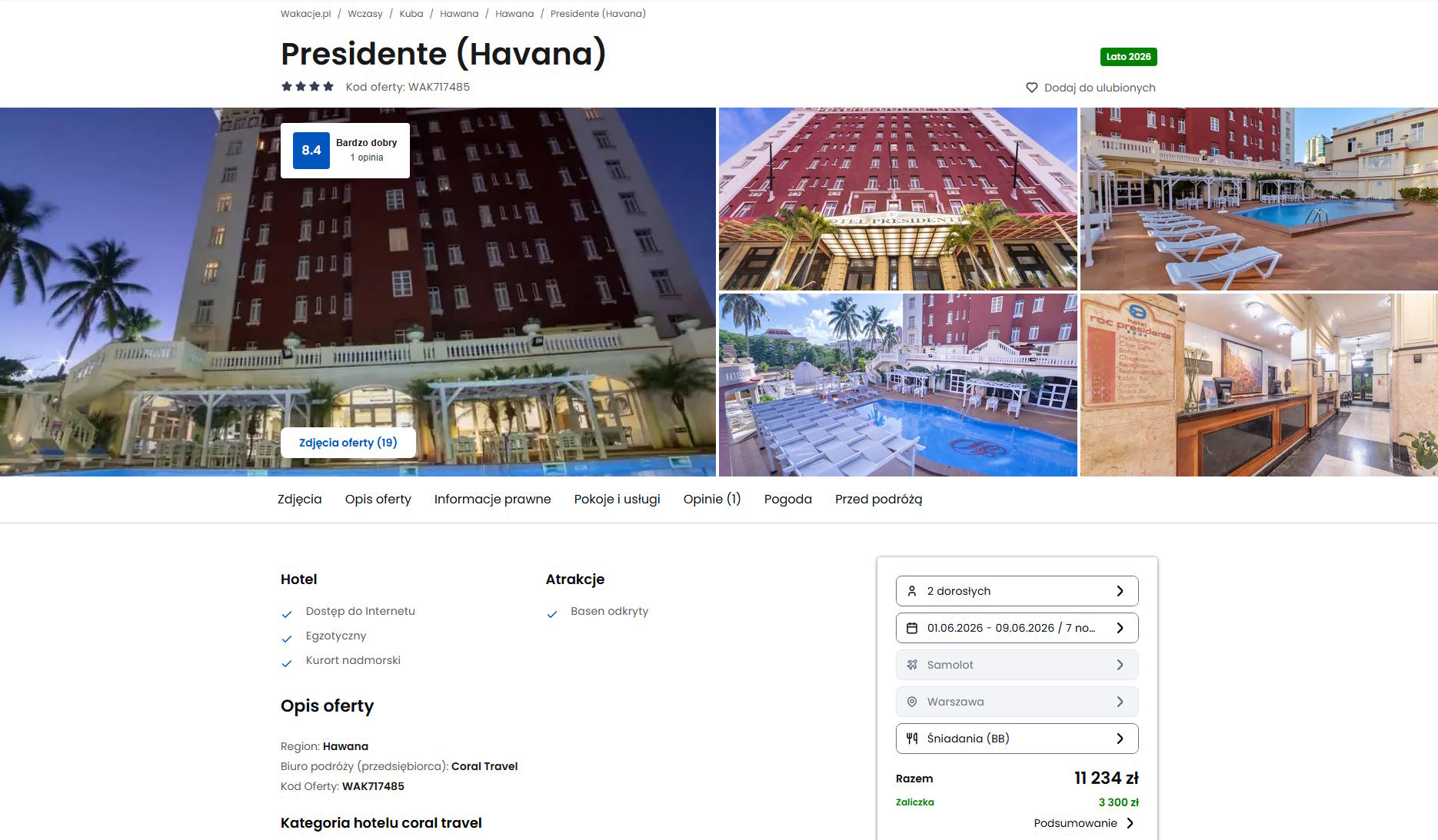The width and height of the screenshot is (1438, 840).
Task: Go to the Pogoda tab
Action: click(788, 500)
